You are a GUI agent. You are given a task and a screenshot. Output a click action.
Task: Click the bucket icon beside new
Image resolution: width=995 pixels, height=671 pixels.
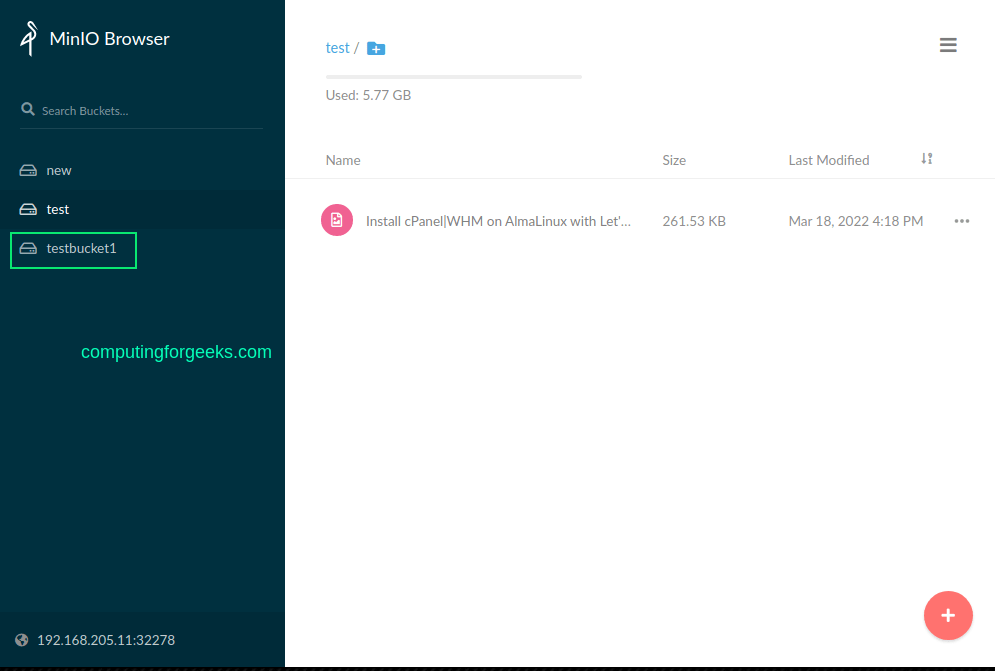click(27, 170)
